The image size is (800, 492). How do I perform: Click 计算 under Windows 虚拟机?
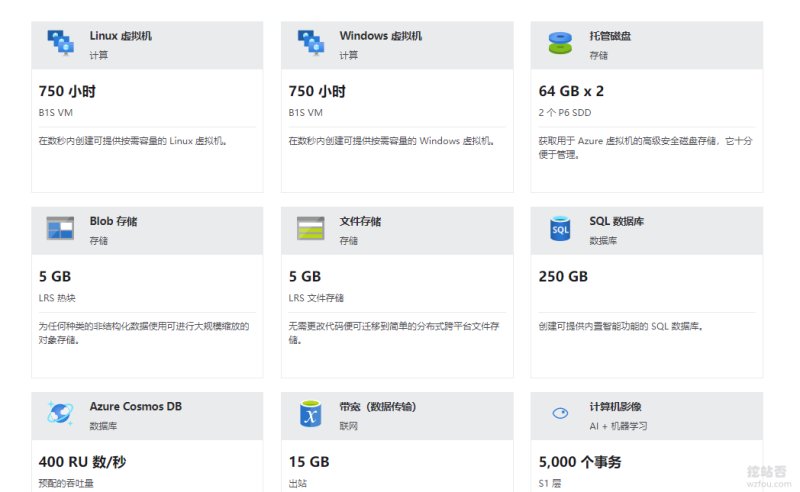348,55
